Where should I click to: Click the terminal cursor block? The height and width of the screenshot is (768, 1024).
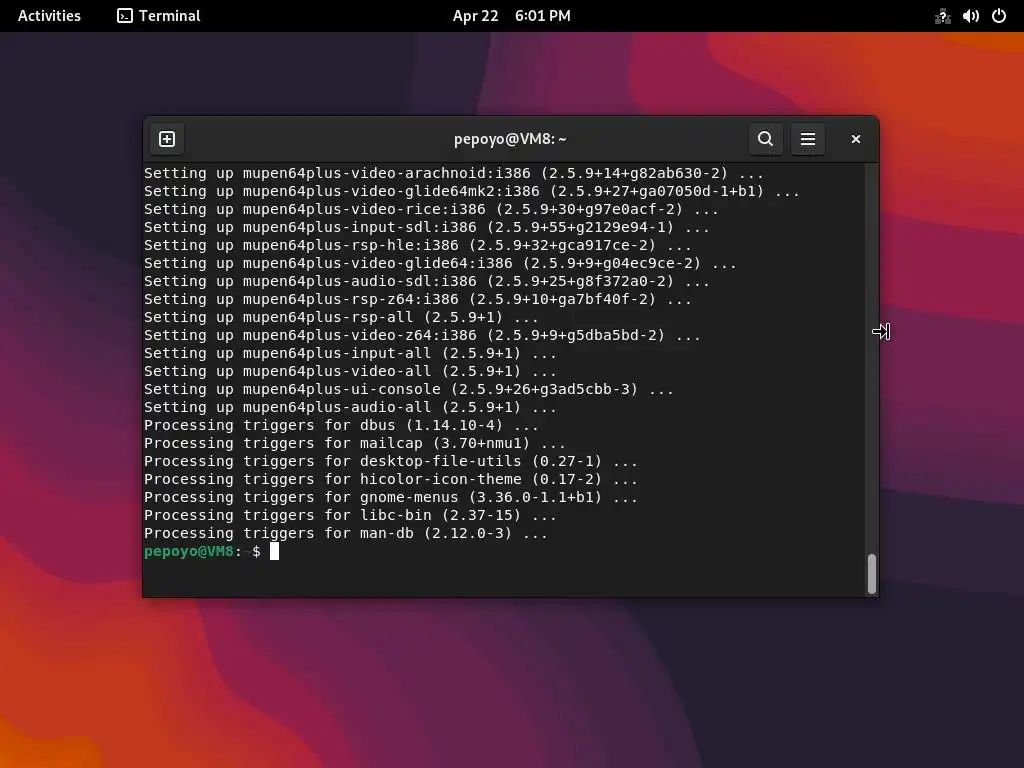coord(274,551)
